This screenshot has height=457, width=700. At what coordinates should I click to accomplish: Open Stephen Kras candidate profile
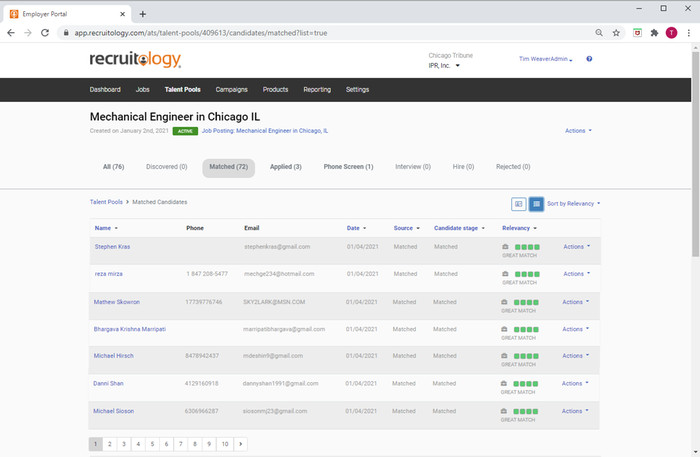(x=112, y=247)
